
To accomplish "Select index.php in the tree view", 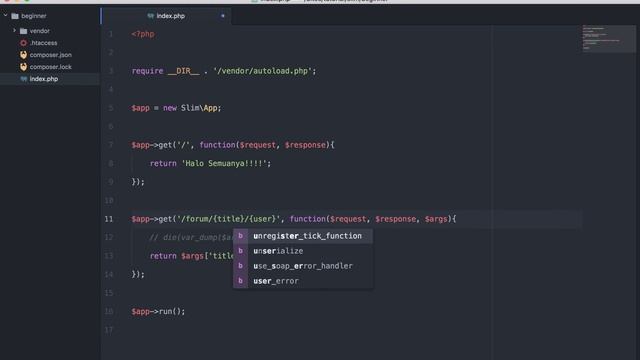I will [x=44, y=79].
